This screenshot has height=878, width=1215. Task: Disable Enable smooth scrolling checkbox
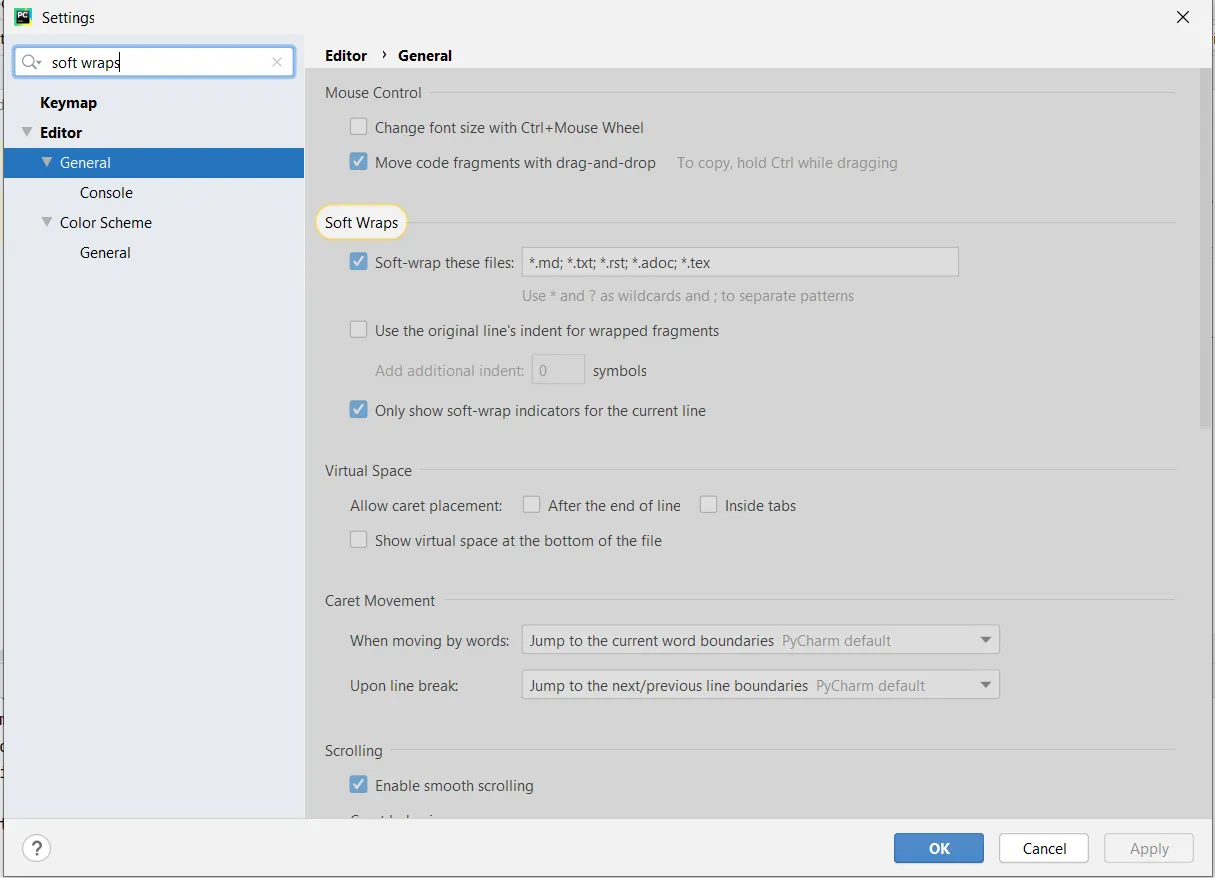point(358,785)
